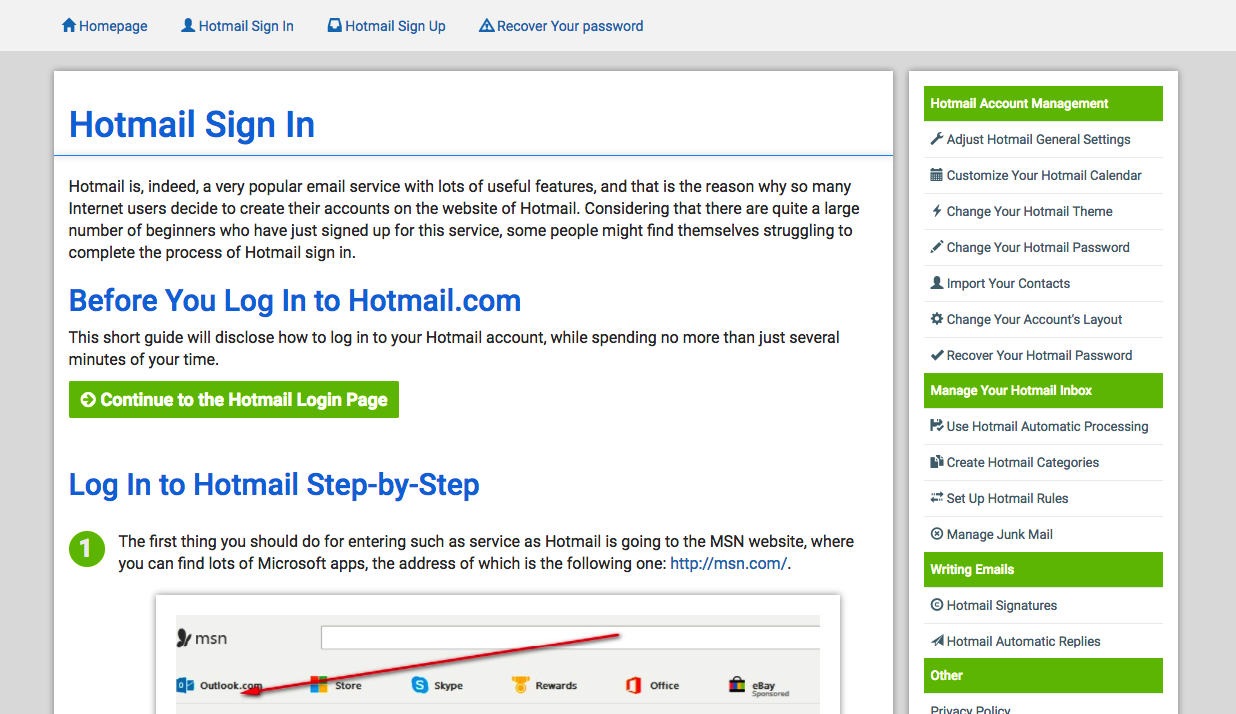Click the user icon beside Hotmail Sign In
Image resolution: width=1236 pixels, height=714 pixels.
pyautogui.click(x=188, y=26)
